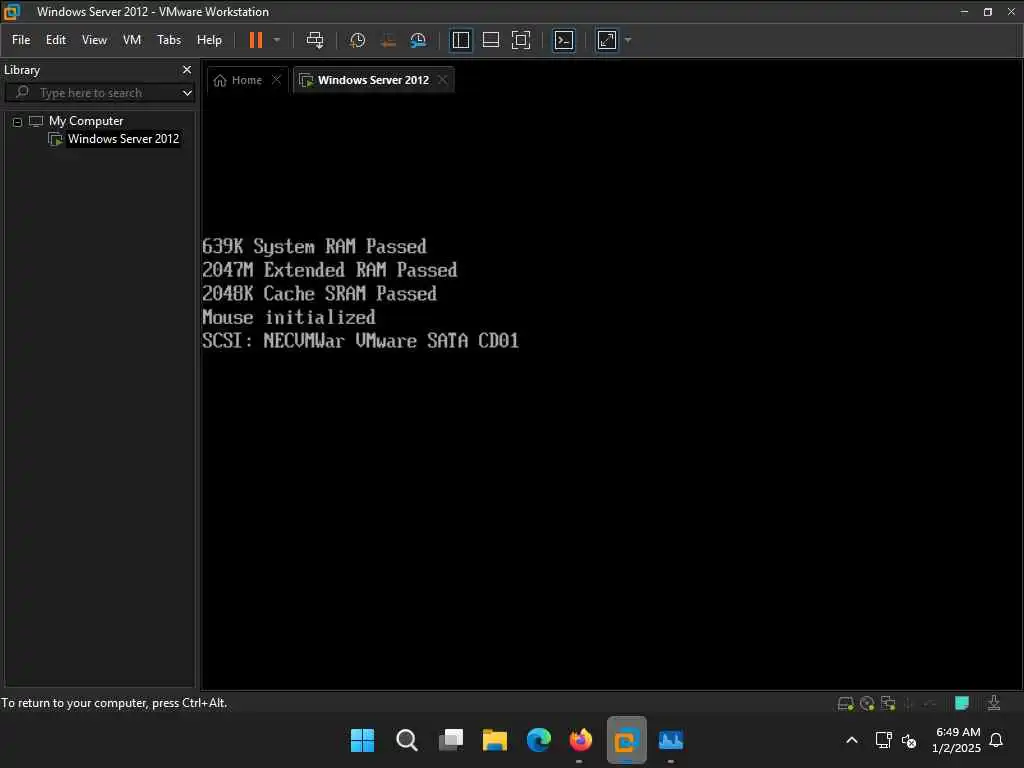Show hidden system tray icons
The height and width of the screenshot is (768, 1024).
coord(852,740)
